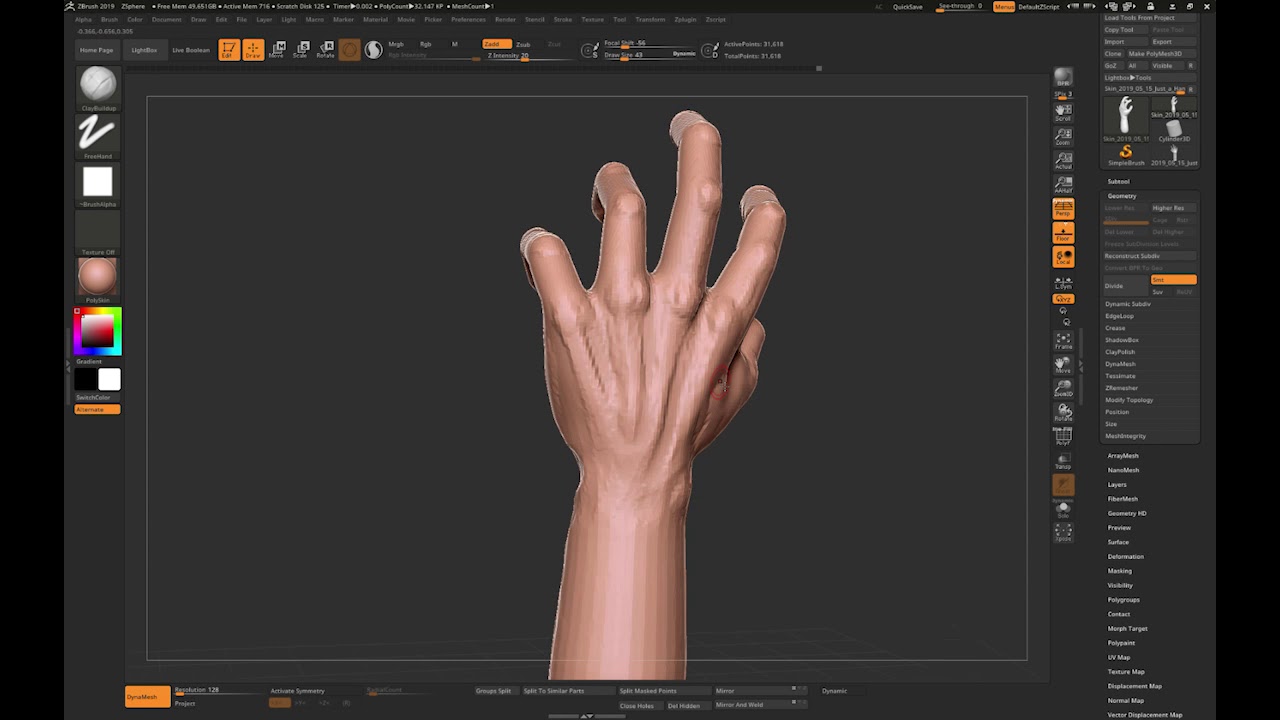
Task: Click the Home Page button
Action: click(97, 50)
